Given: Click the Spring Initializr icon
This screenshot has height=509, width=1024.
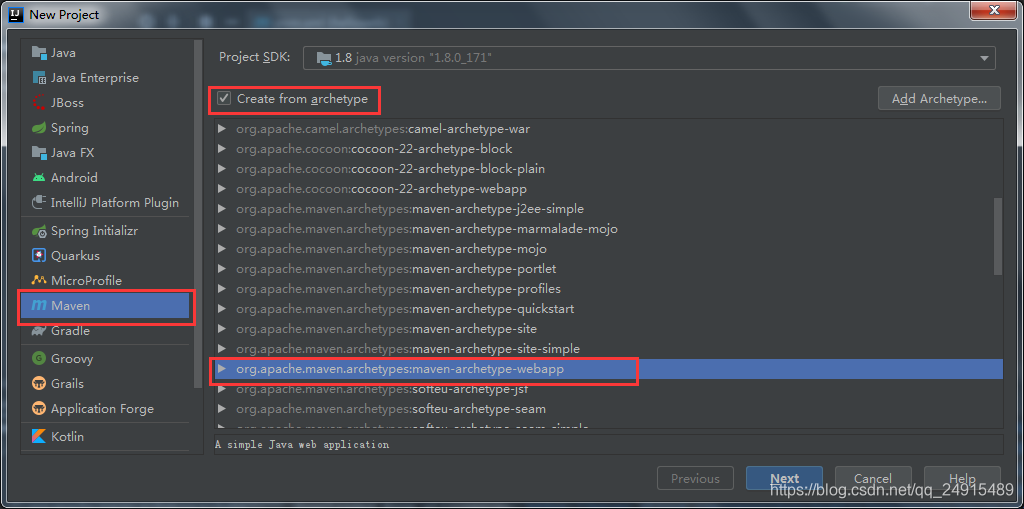Looking at the screenshot, I should tap(39, 231).
